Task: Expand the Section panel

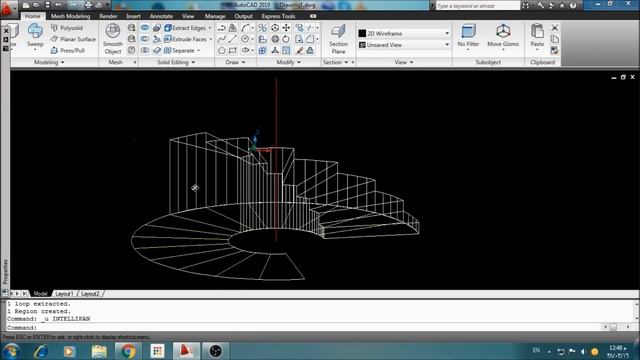Action: (336, 62)
